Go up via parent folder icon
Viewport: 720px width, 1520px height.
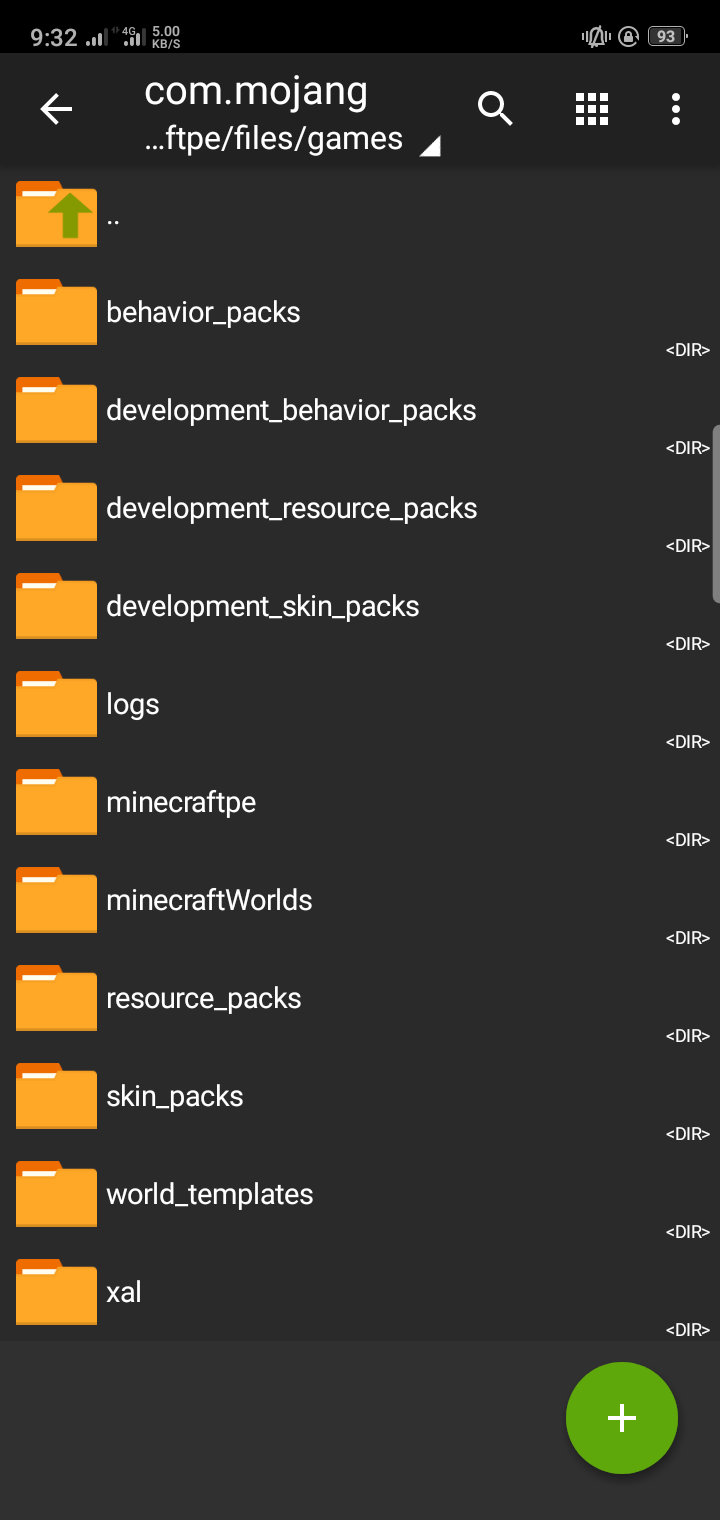pyautogui.click(x=56, y=214)
